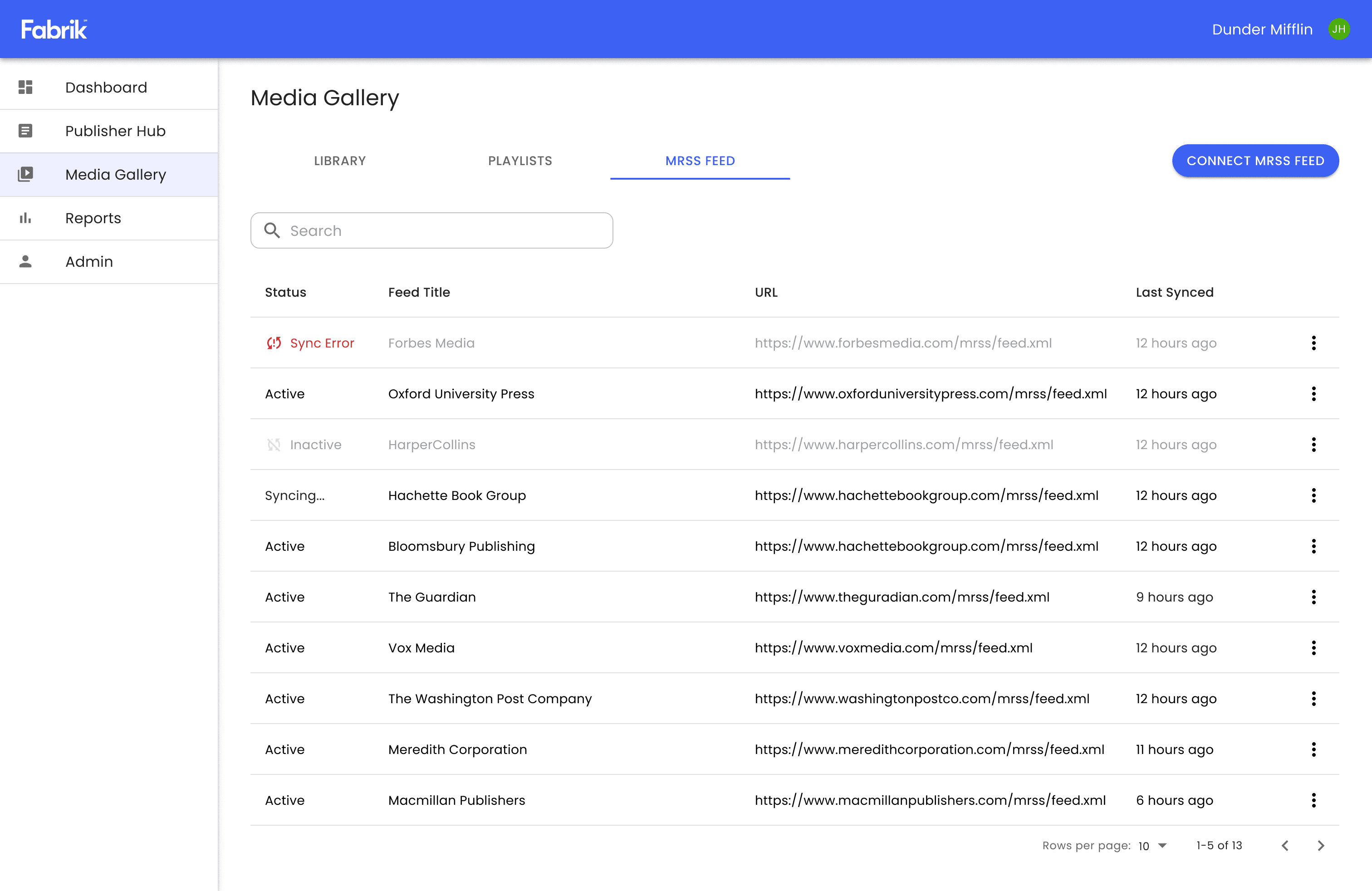Sort the table by Status column header
Image resolution: width=1372 pixels, height=891 pixels.
click(x=285, y=292)
